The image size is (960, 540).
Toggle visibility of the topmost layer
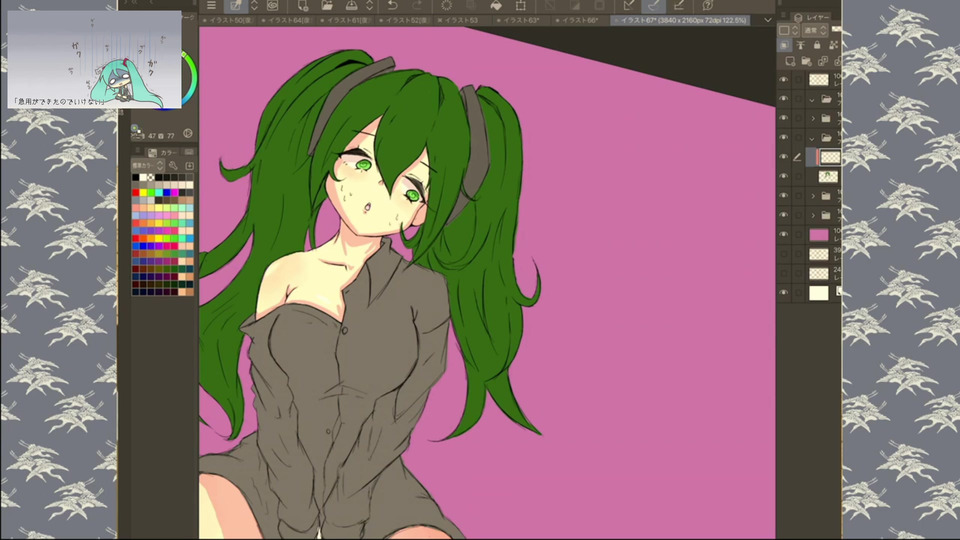pos(784,79)
